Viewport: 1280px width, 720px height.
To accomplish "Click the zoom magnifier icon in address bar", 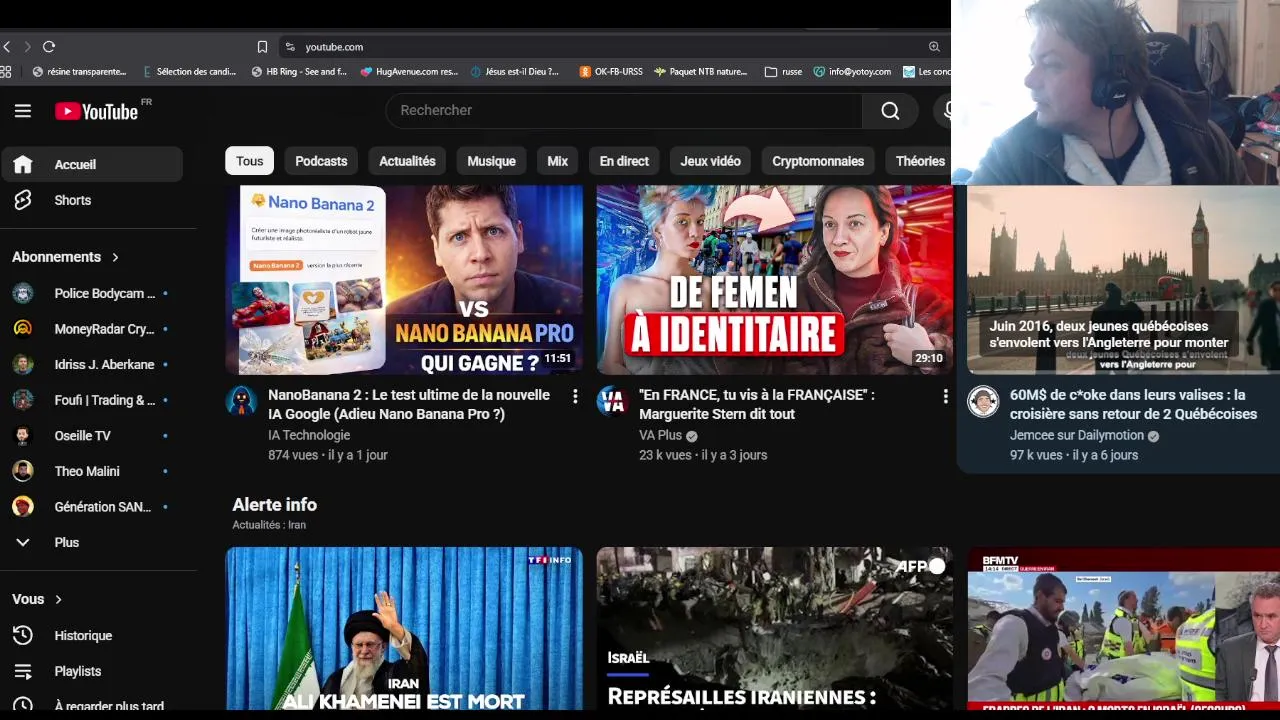I will [934, 47].
